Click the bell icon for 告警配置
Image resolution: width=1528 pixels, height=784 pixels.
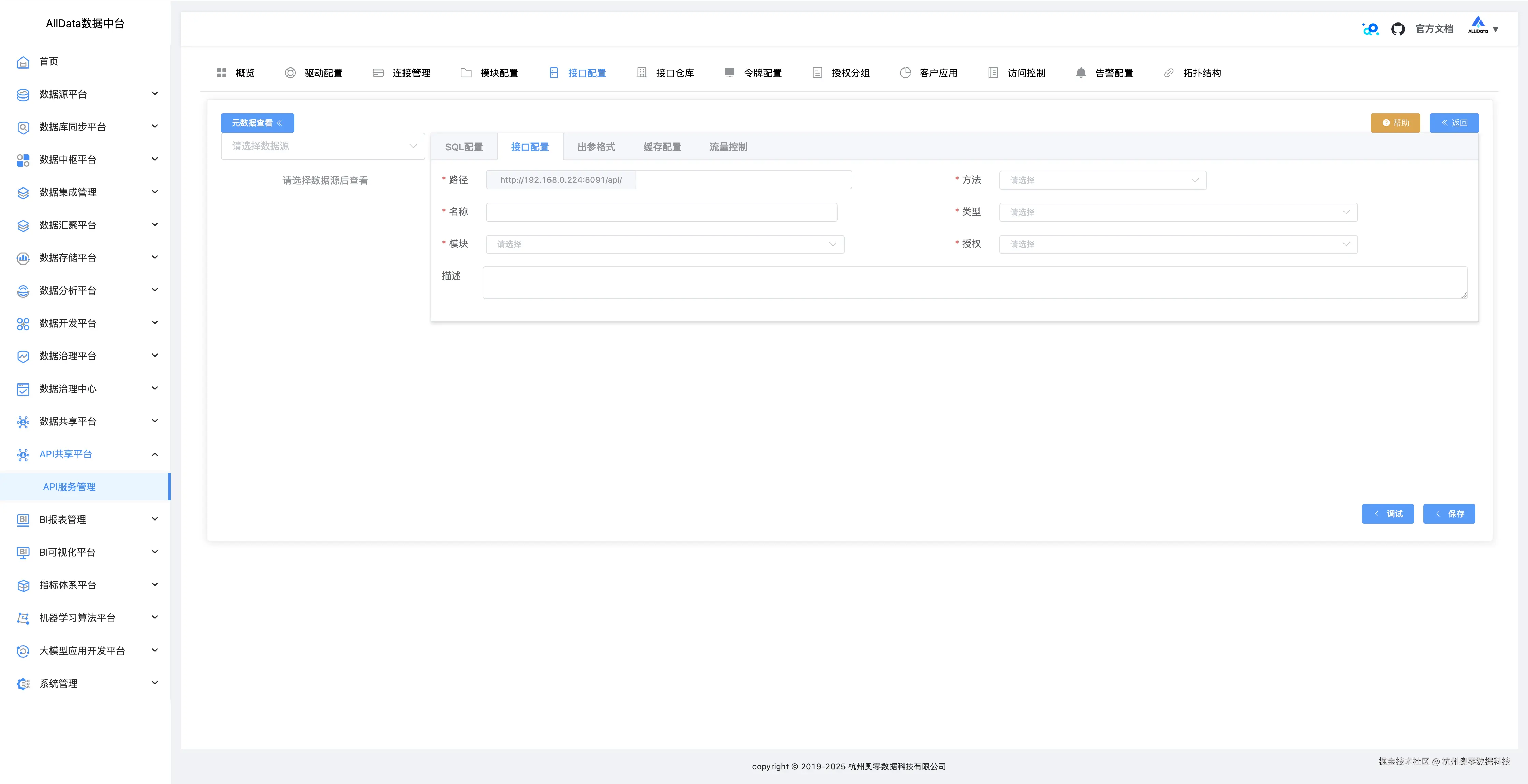pyautogui.click(x=1081, y=73)
